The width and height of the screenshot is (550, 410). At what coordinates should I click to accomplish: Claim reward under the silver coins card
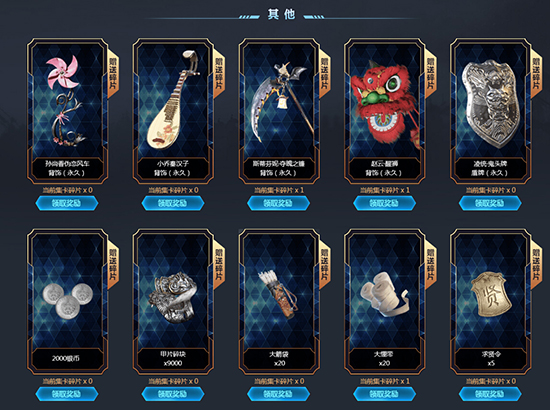point(67,394)
